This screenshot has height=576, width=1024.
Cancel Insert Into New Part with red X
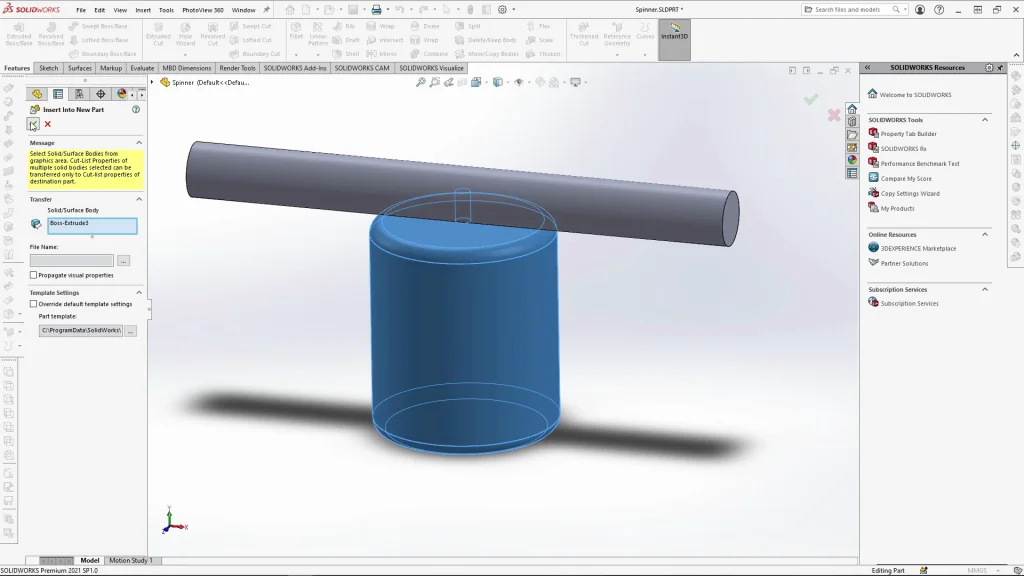47,124
